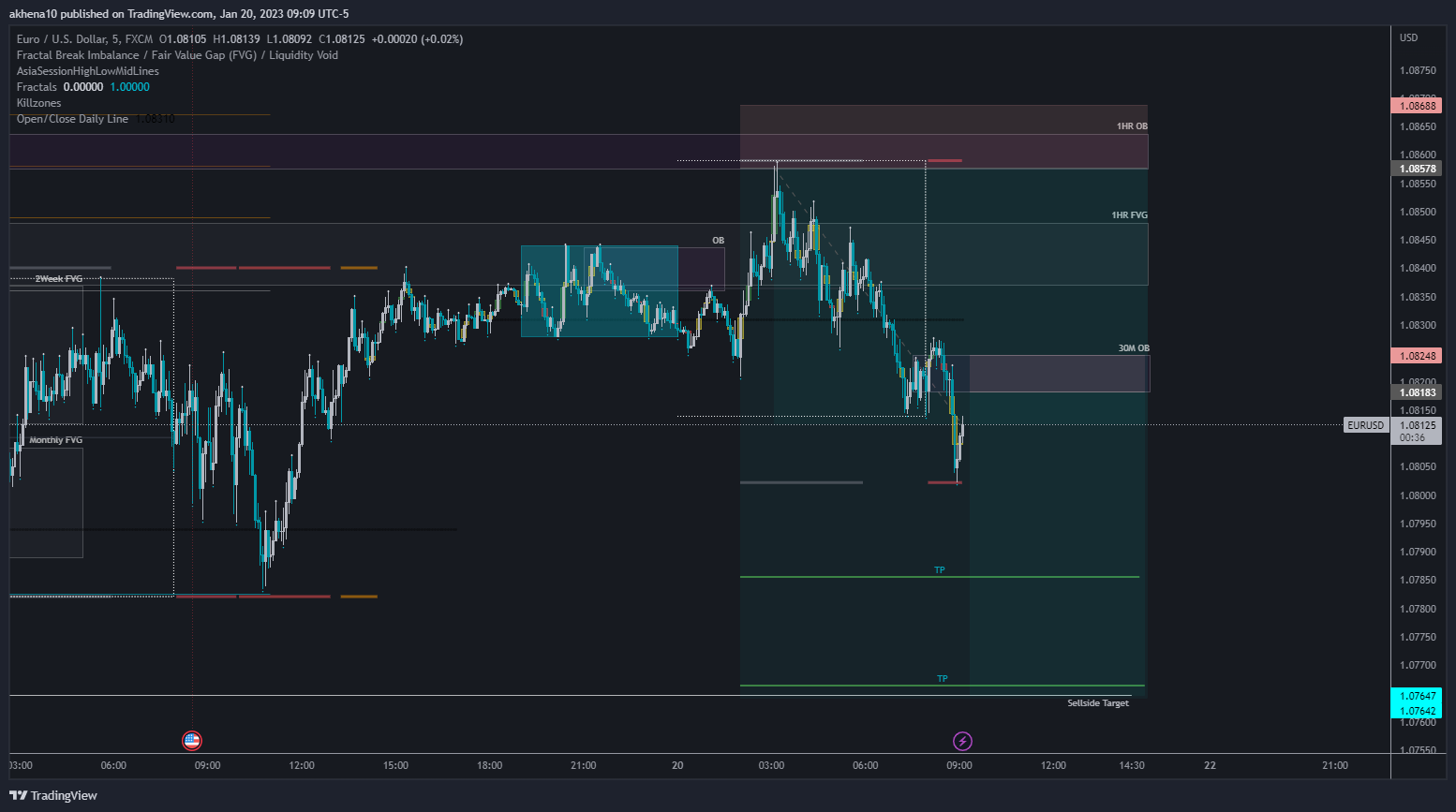Screen dimensions: 1456x812
Task: Click the 1HR FVG zone label
Action: pos(1129,215)
